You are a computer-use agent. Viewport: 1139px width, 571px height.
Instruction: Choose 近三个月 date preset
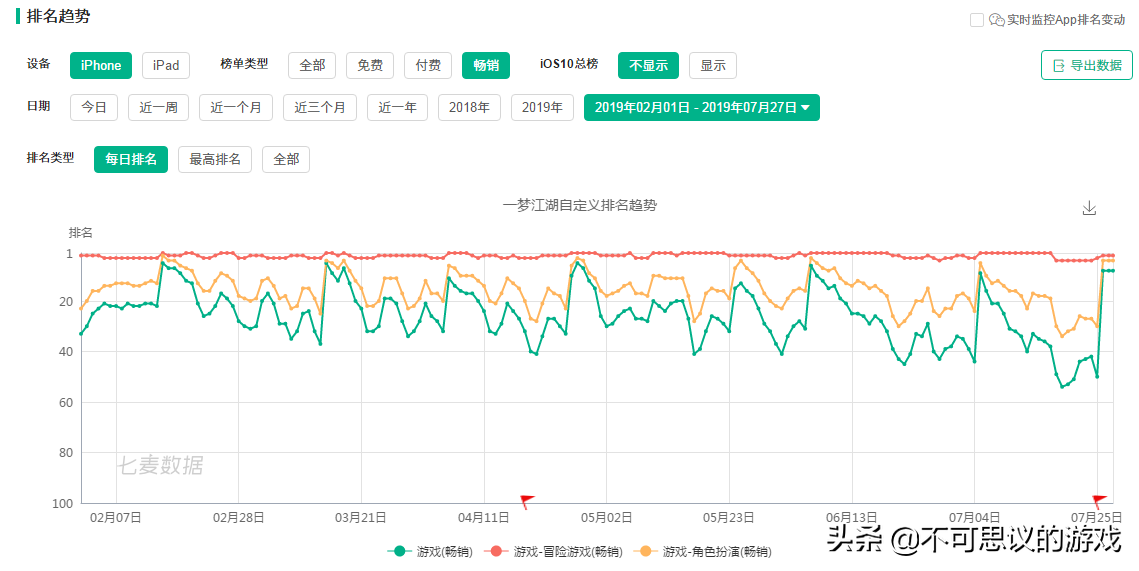pyautogui.click(x=320, y=107)
